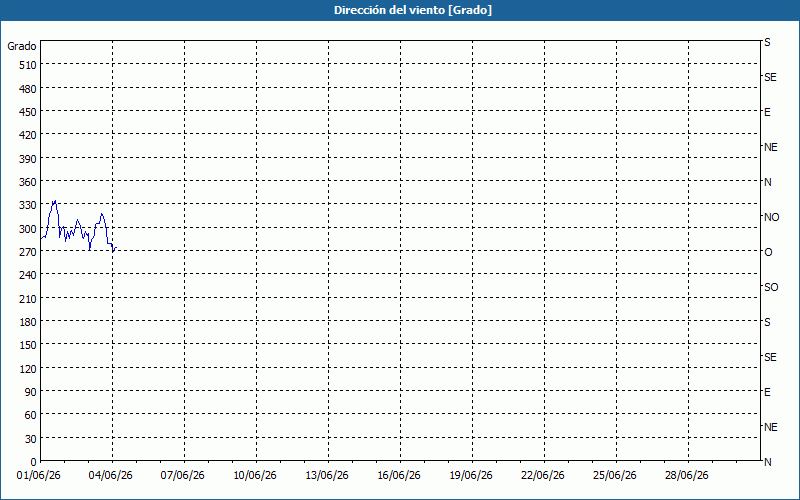
Task: Click the '01/06/26' date label
Action: [x=39, y=476]
